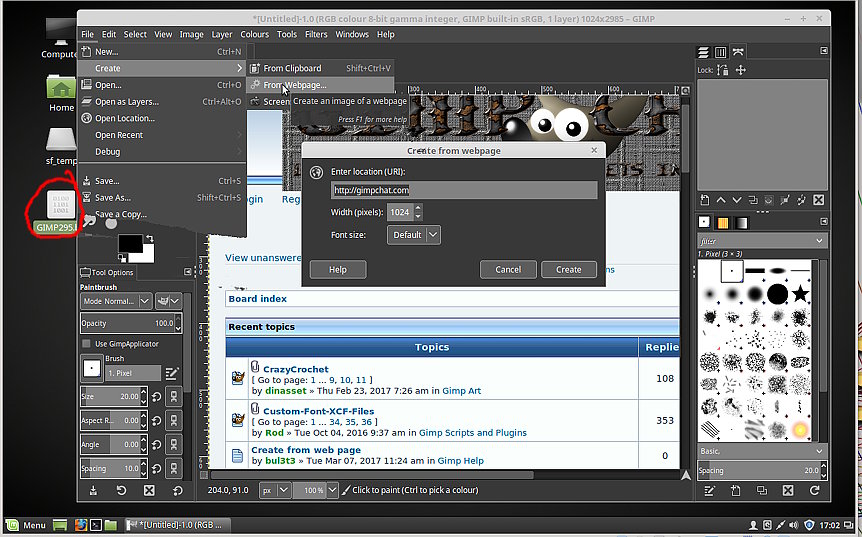Click the black foreground colour swatch
The width and height of the screenshot is (862, 537).
click(130, 243)
